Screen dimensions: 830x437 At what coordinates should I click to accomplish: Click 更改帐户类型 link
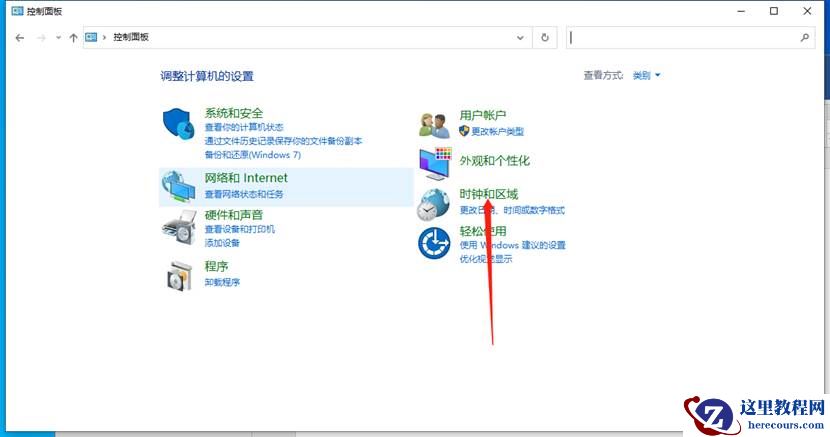(497, 131)
